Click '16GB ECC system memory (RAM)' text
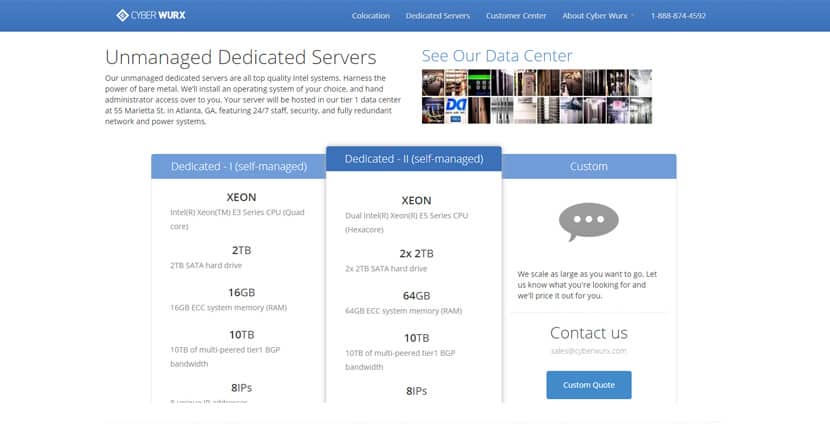The image size is (830, 430). 229,308
